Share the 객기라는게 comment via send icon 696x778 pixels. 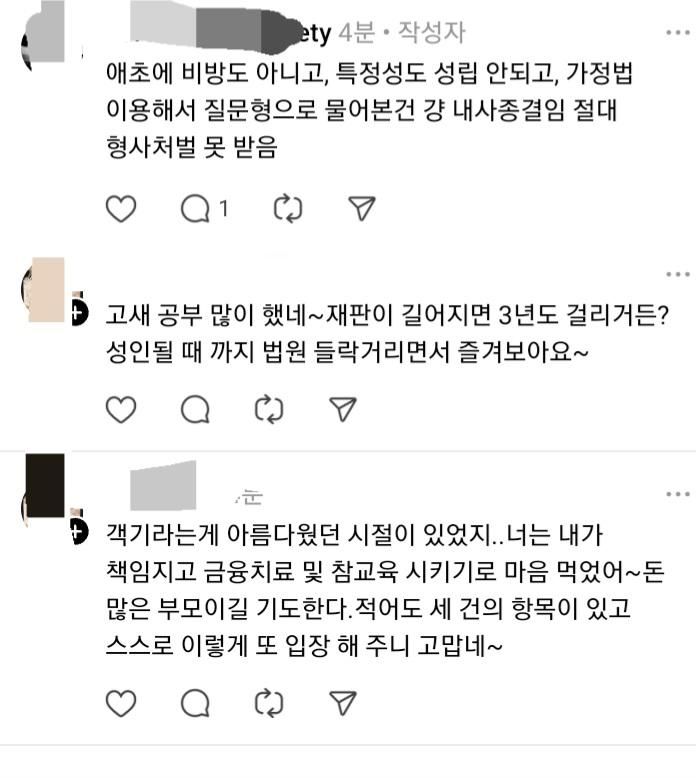coord(343,703)
